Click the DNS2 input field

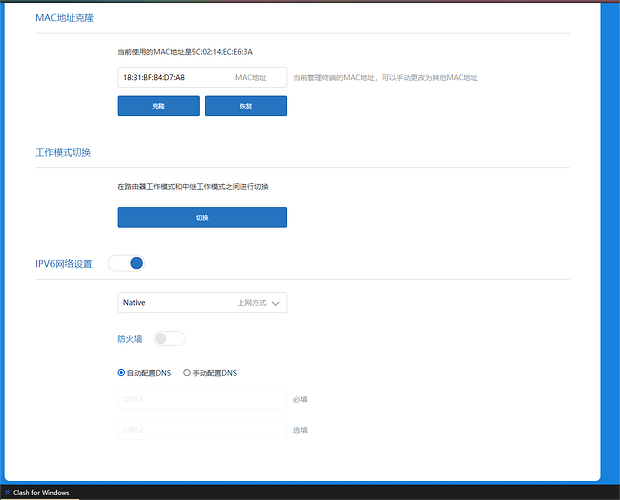[202, 430]
